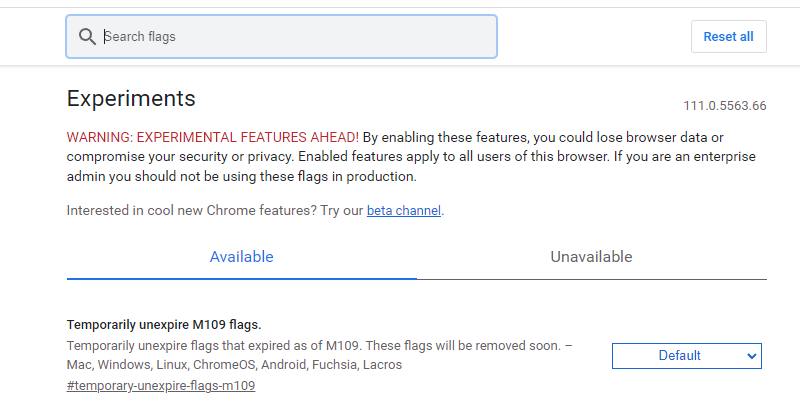Screen dimensions: 800x409
Task: Click the Experiments page heading
Action: pyautogui.click(x=131, y=98)
